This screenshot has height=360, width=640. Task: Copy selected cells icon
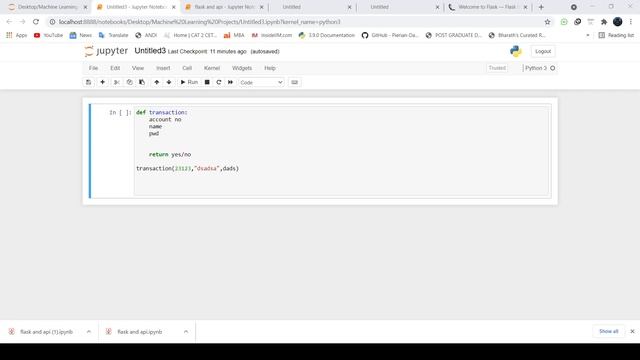click(129, 82)
